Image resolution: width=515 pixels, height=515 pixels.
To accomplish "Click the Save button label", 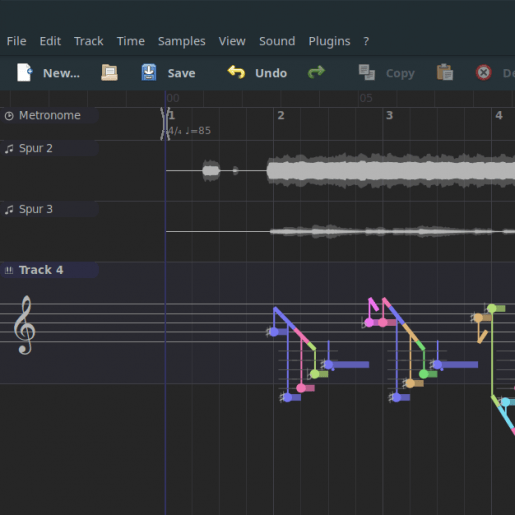I will (x=181, y=73).
